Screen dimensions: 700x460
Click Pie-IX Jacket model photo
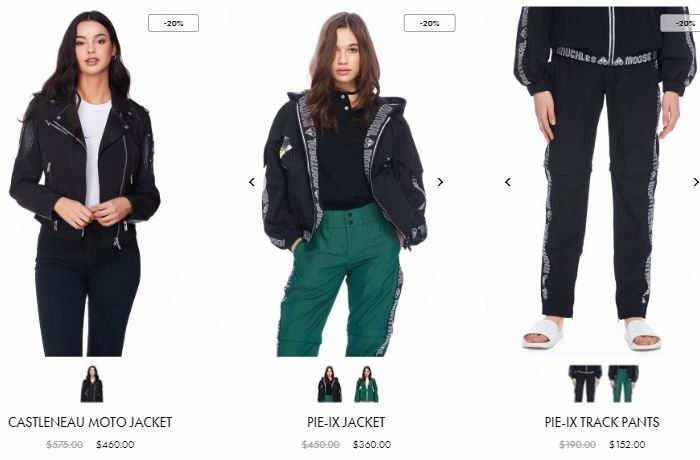(345, 184)
